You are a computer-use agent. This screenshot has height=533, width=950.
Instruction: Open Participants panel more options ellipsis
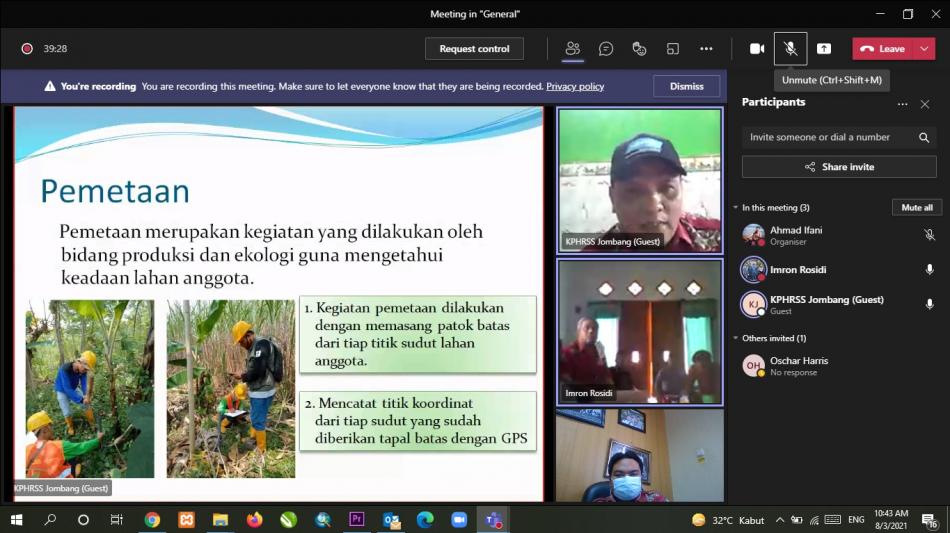[902, 104]
